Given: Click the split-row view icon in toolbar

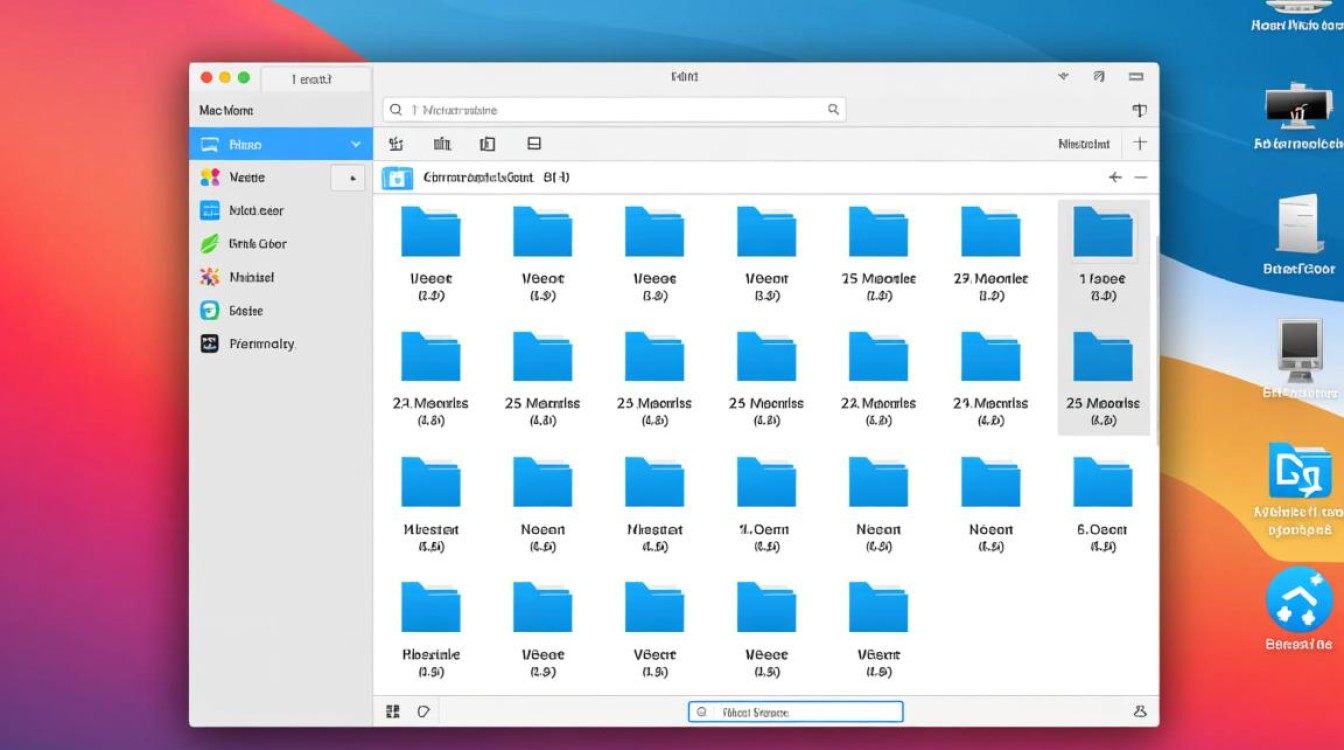Looking at the screenshot, I should [534, 144].
